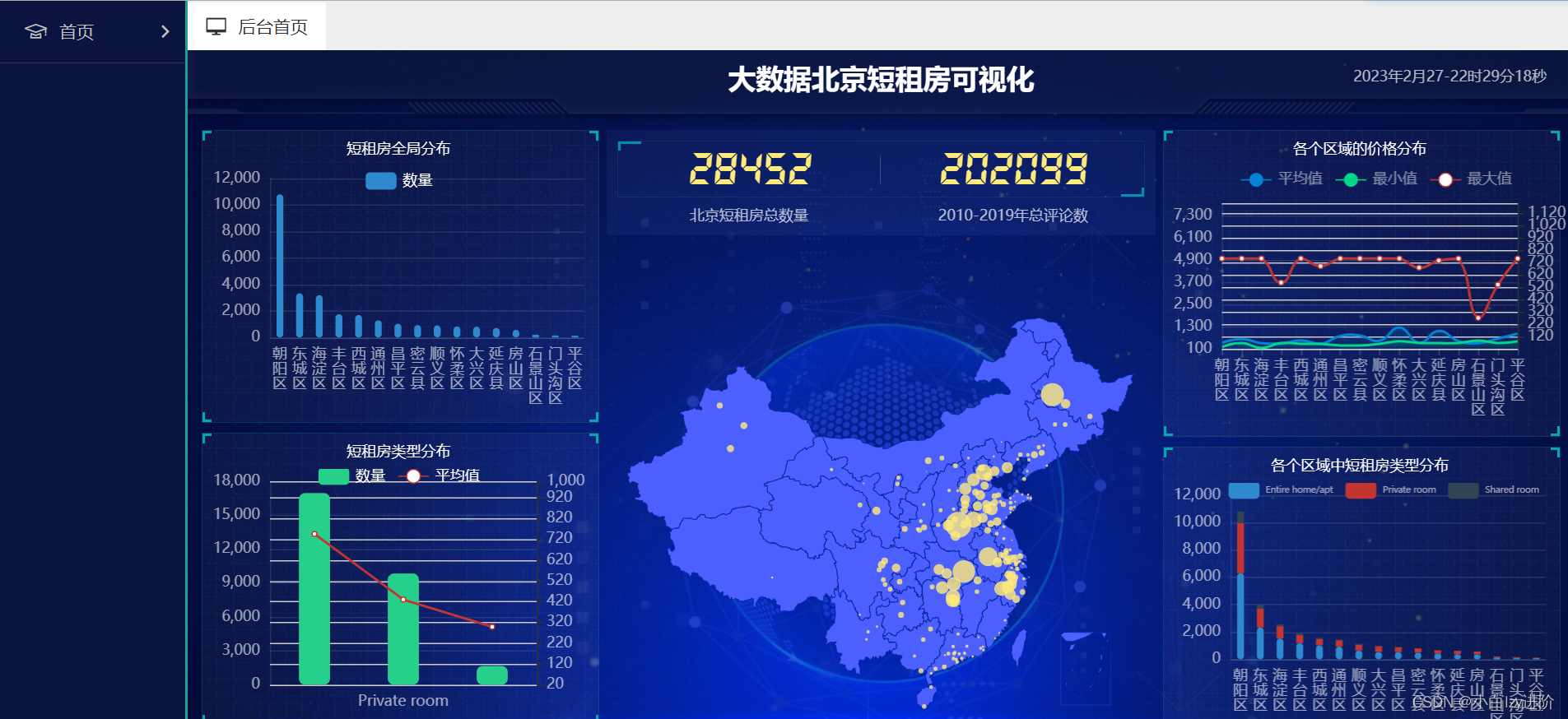Expand the 首页 sidebar menu chevron
1568x719 pixels.
click(x=165, y=31)
